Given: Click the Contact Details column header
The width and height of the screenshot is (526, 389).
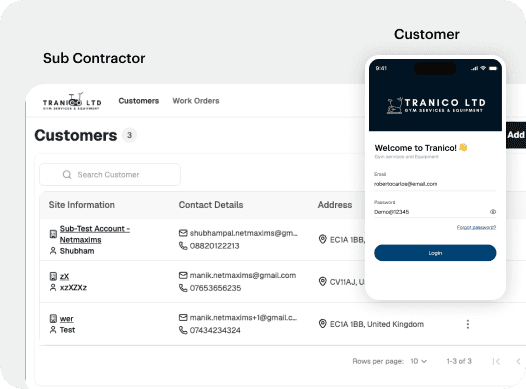Looking at the screenshot, I should [x=211, y=205].
